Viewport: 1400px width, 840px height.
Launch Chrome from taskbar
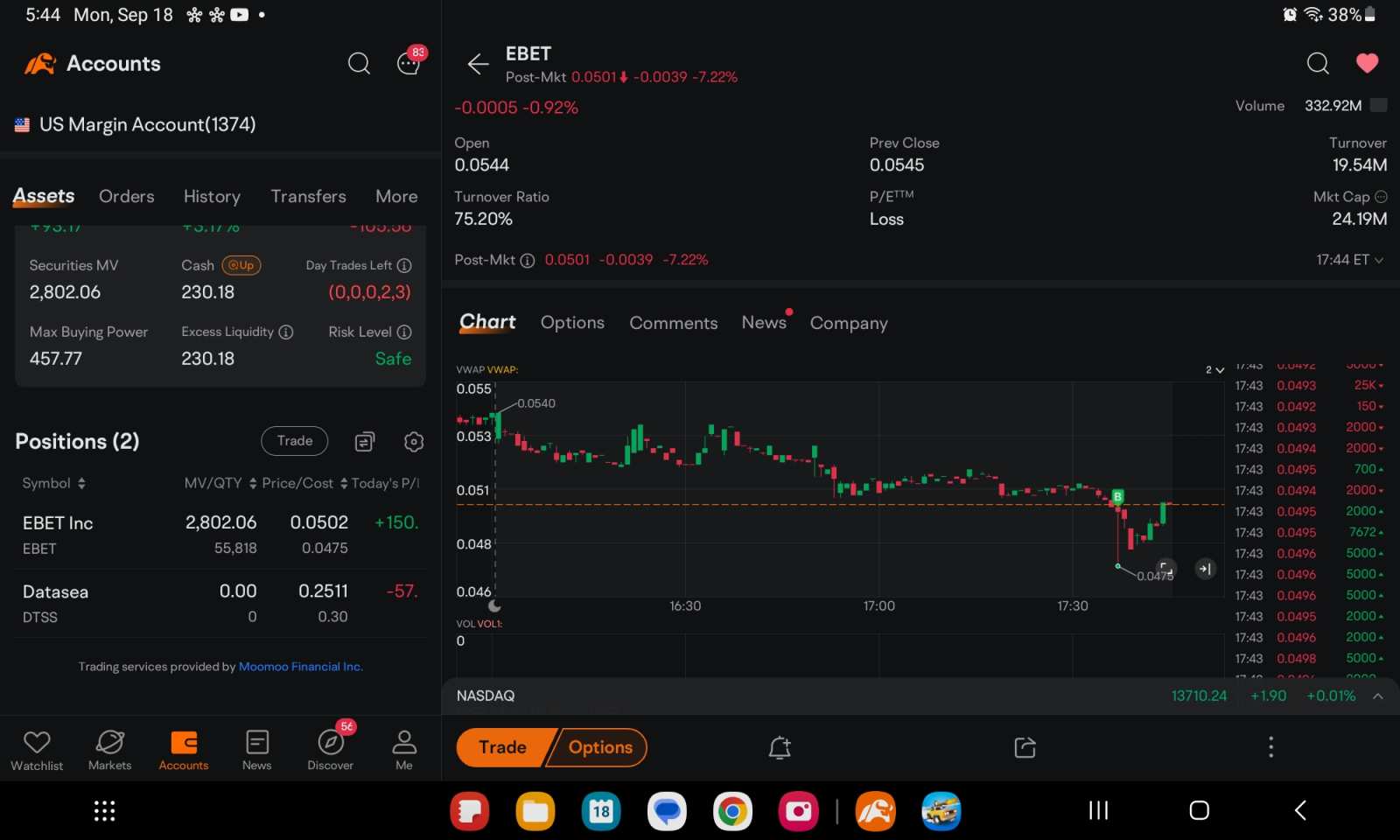pos(732,811)
